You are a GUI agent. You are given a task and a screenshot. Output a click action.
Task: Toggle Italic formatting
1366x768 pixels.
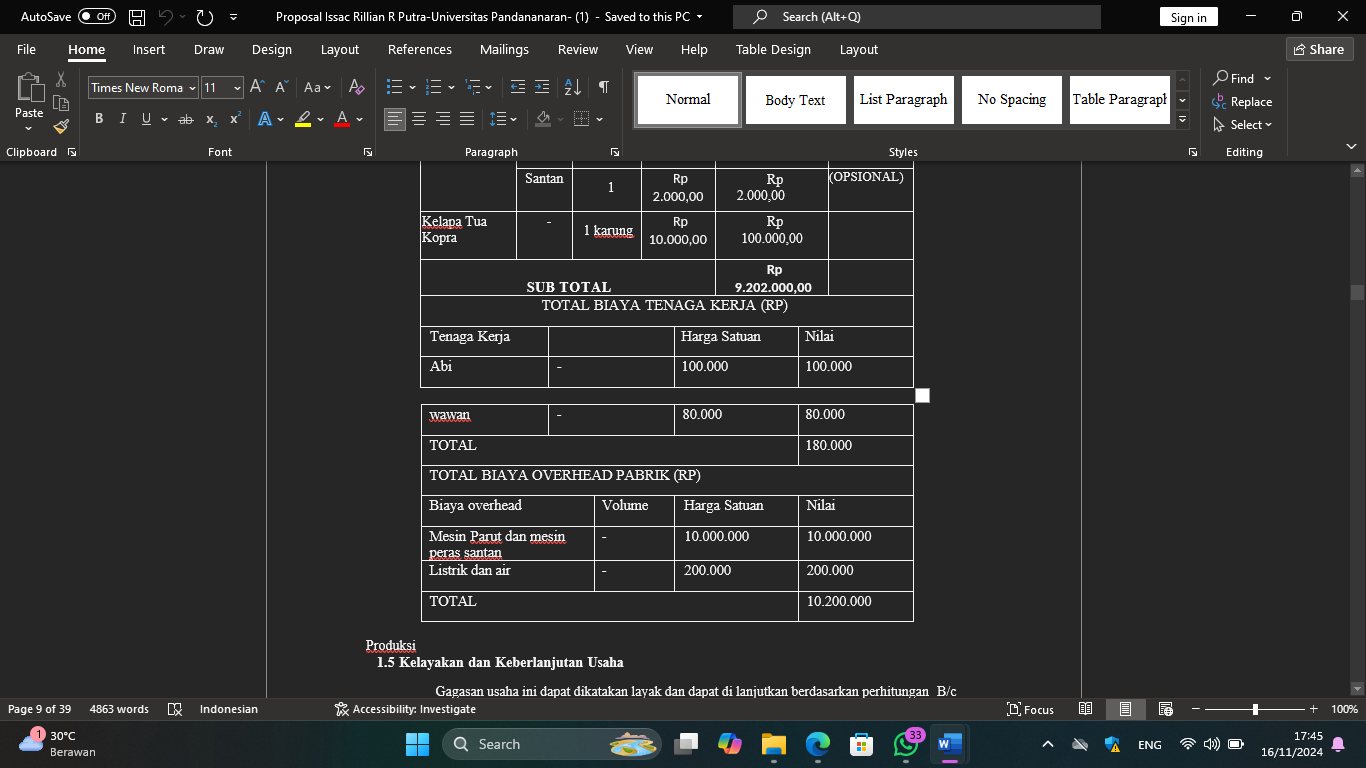pyautogui.click(x=122, y=119)
